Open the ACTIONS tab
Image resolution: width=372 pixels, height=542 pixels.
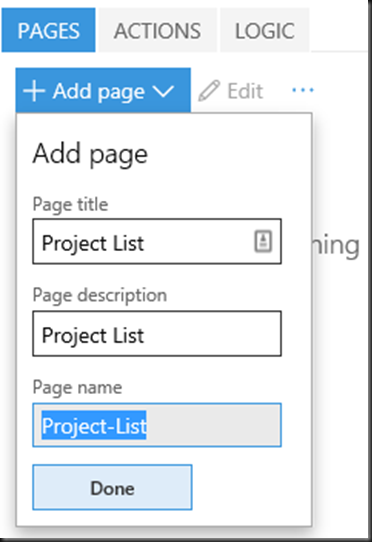pyautogui.click(x=158, y=30)
